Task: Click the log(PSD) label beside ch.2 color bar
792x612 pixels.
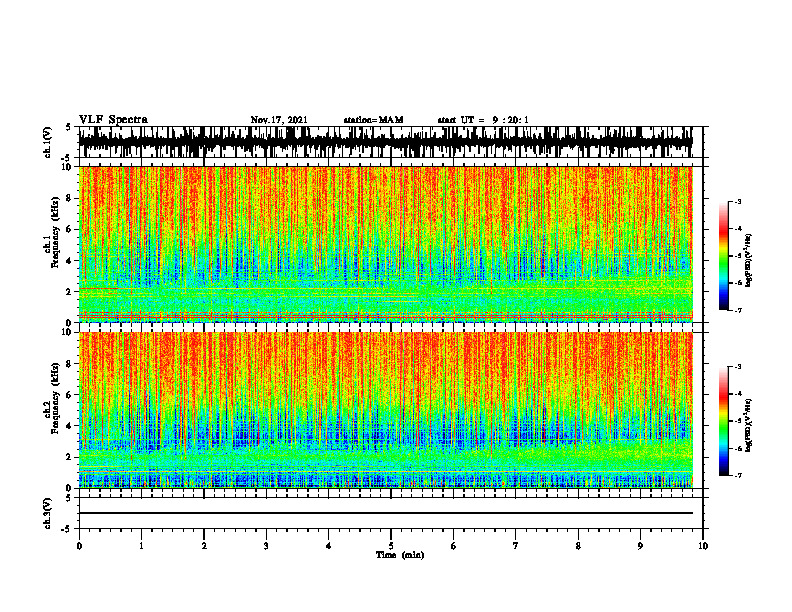Action: tap(749, 426)
